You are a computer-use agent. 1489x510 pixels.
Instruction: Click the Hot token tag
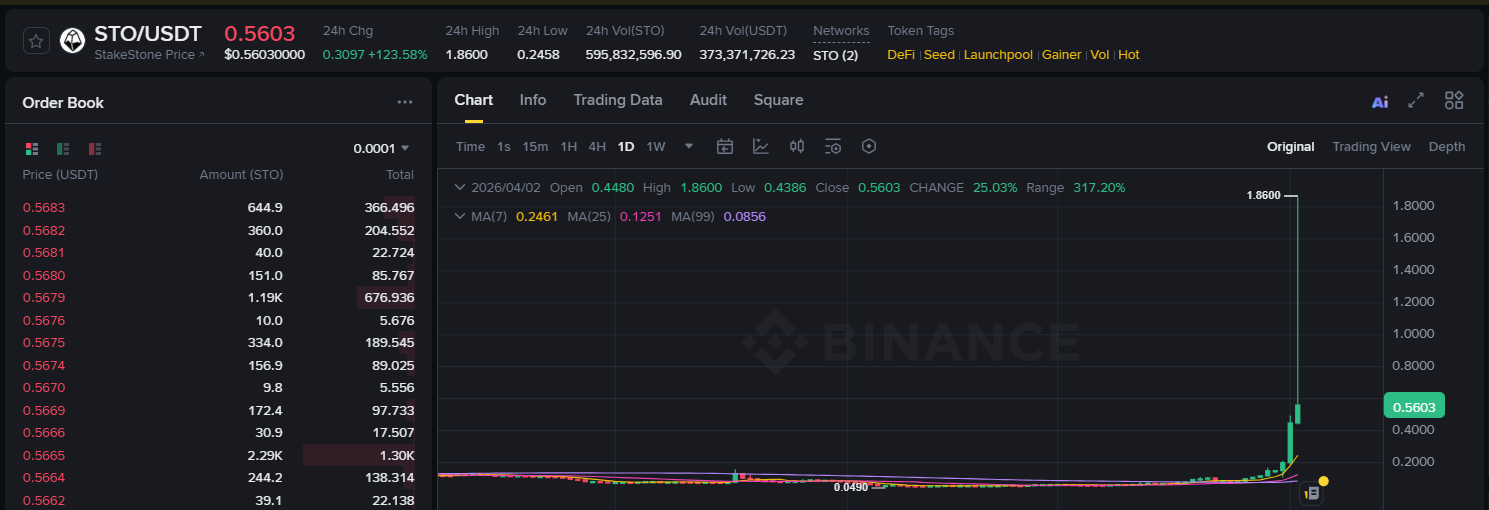1129,55
